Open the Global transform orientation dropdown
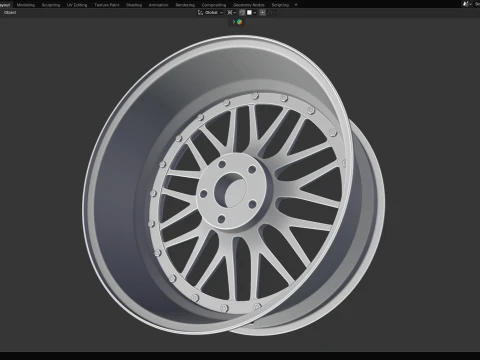480x360 pixels. click(211, 13)
